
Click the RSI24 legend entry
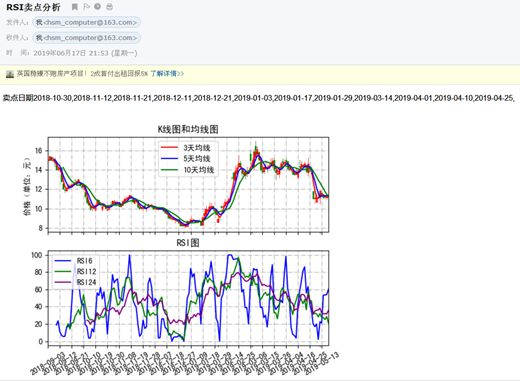(x=75, y=282)
